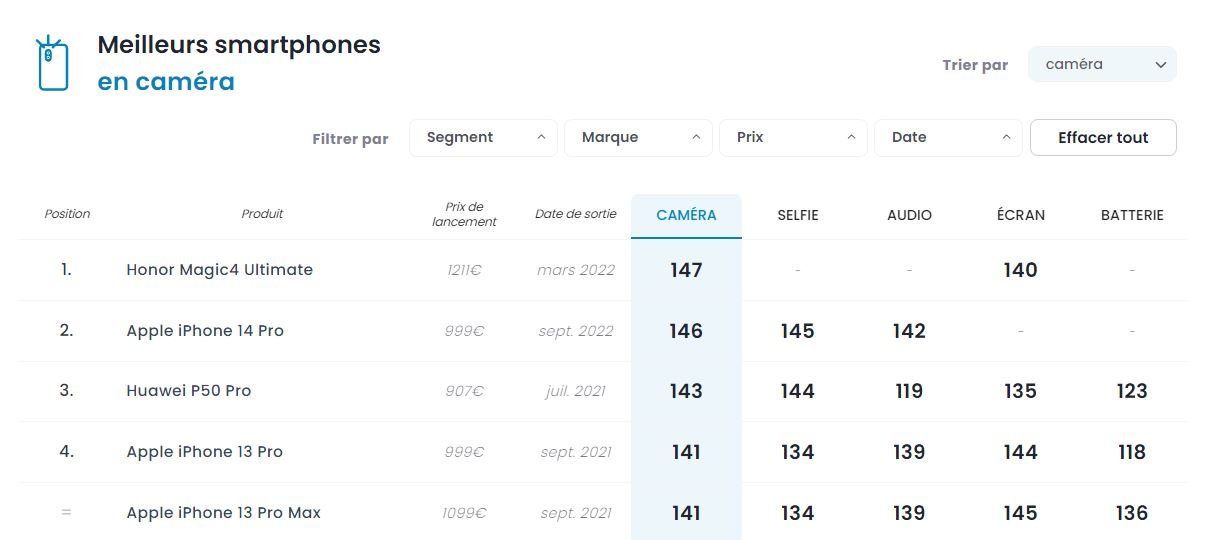The width and height of the screenshot is (1206, 540).
Task: Switch to the SELFIE column tab
Action: [798, 215]
